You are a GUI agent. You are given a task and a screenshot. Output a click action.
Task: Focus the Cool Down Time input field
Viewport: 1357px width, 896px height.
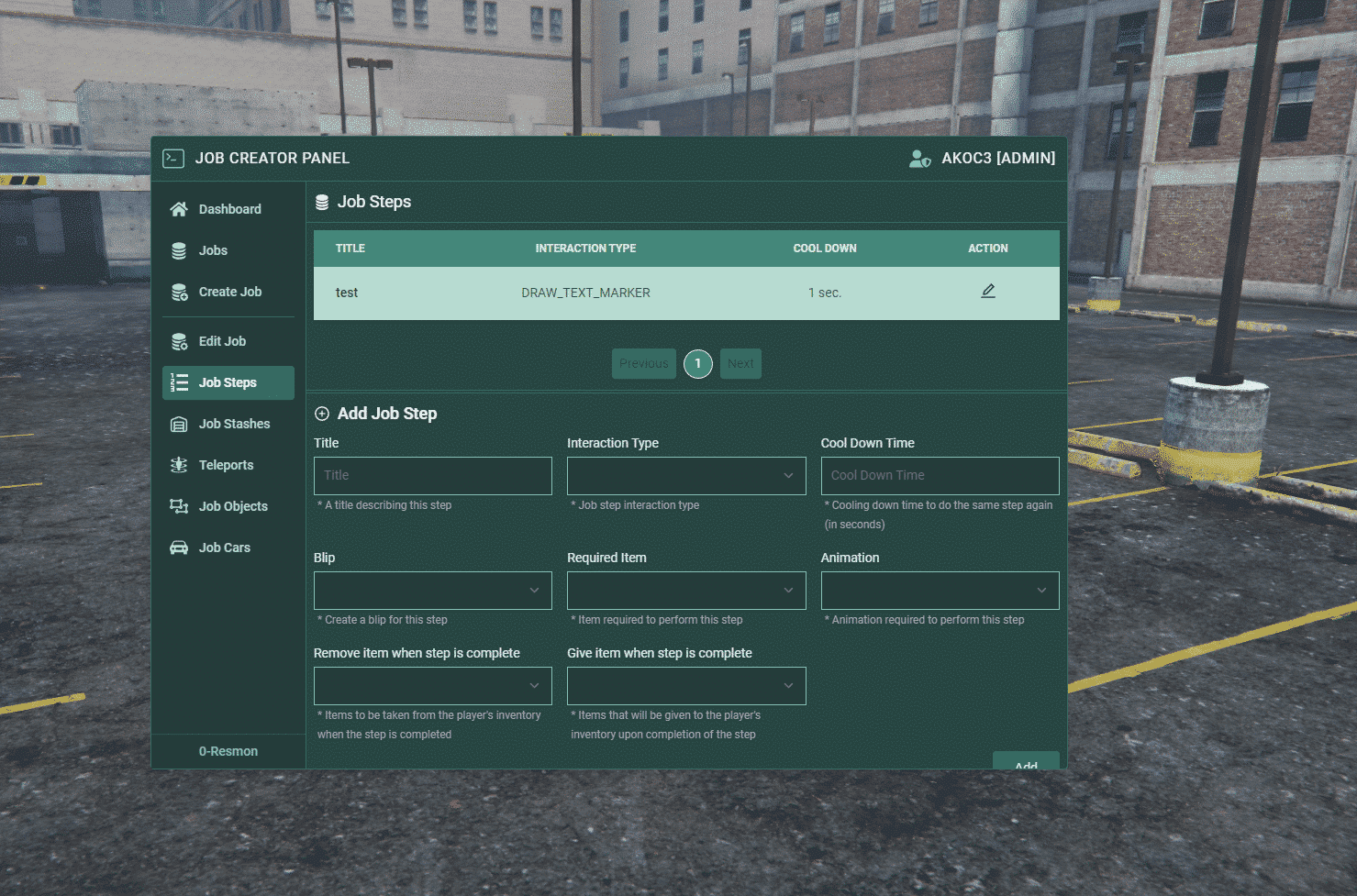(940, 476)
